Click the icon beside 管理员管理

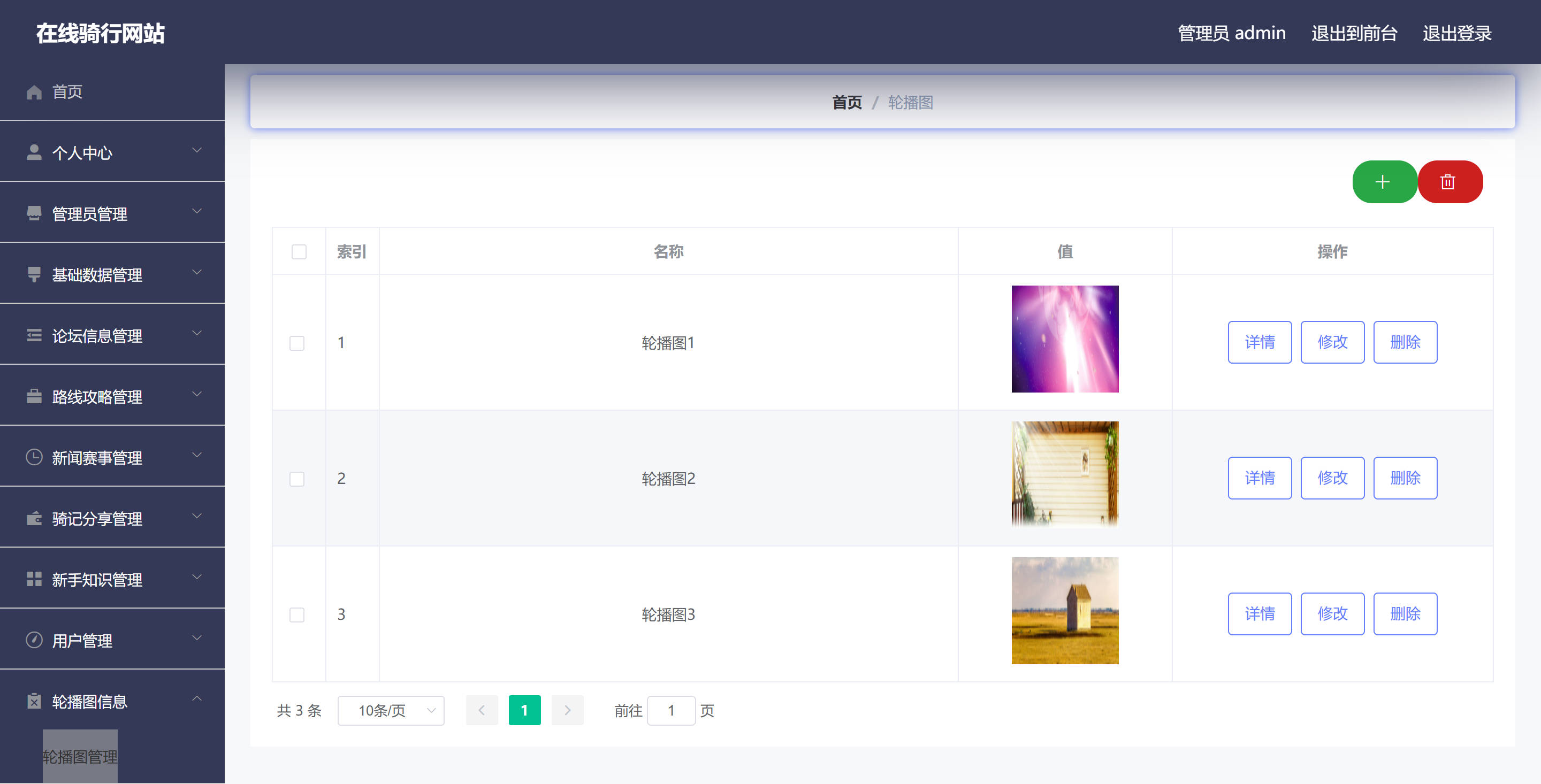(x=34, y=213)
